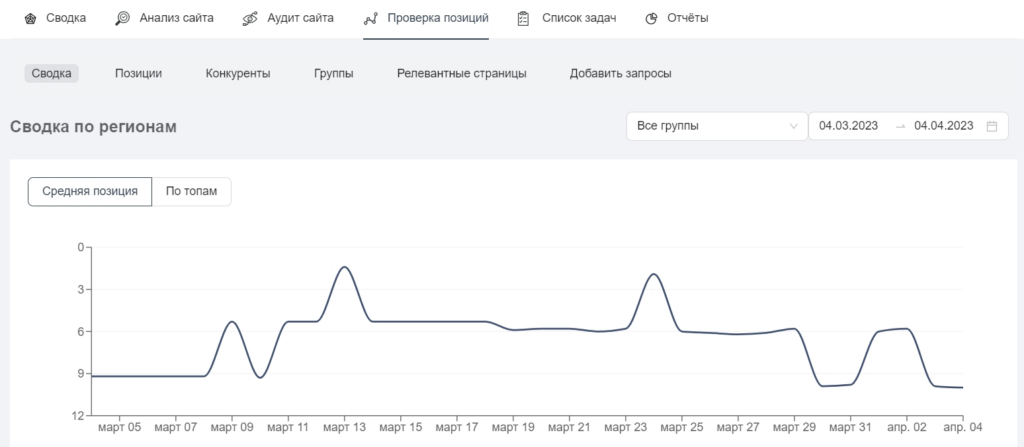Click the Сводка dashboard icon in top navigation
This screenshot has height=447, width=1024.
tap(30, 18)
